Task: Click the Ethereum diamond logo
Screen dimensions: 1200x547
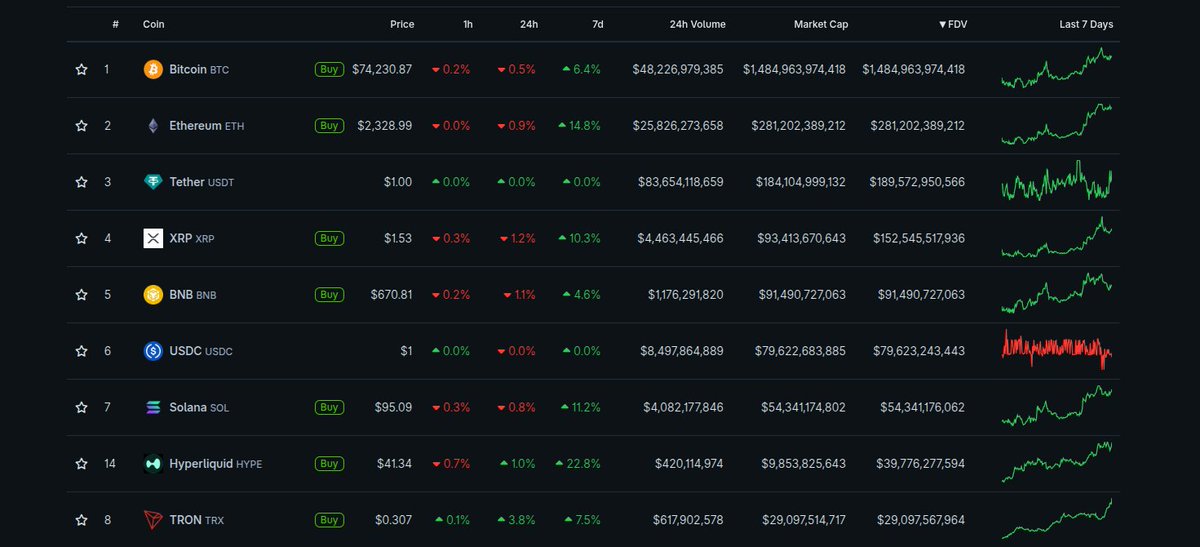Action: (x=153, y=126)
